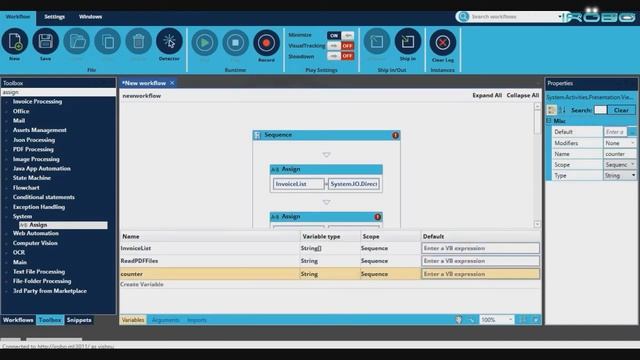Create a New workflow file
The image size is (640, 360).
(x=15, y=42)
